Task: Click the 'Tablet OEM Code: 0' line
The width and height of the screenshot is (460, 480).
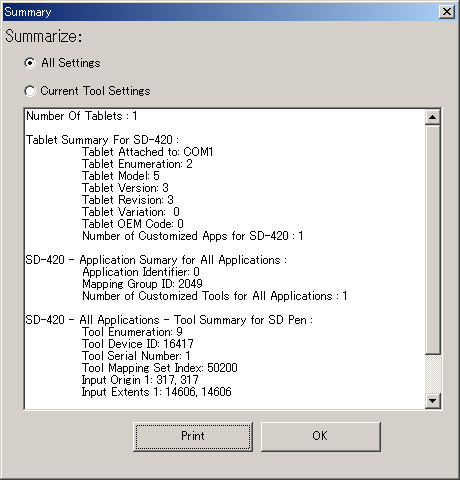Action: 133,224
